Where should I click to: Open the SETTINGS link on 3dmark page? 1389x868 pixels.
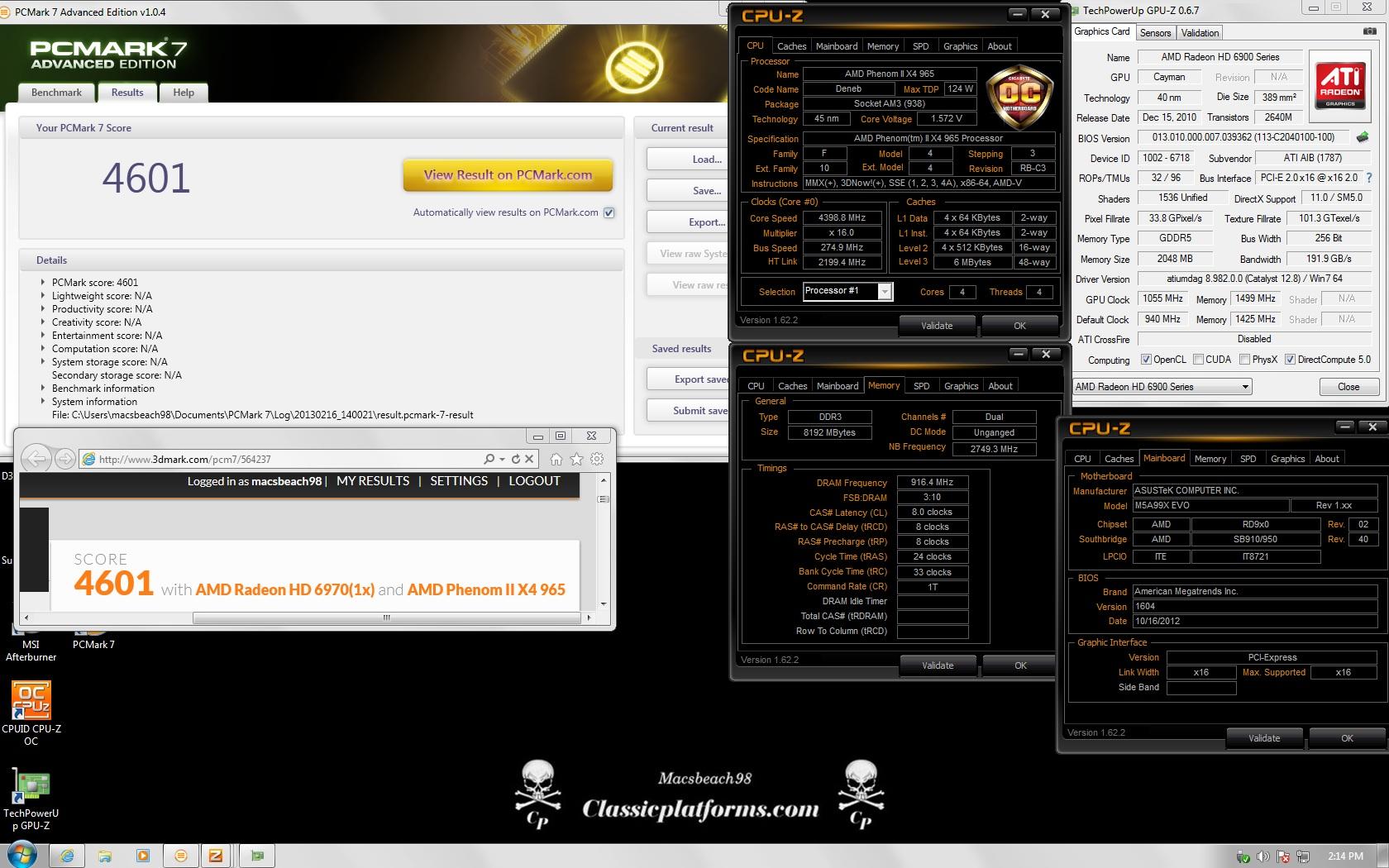click(459, 481)
